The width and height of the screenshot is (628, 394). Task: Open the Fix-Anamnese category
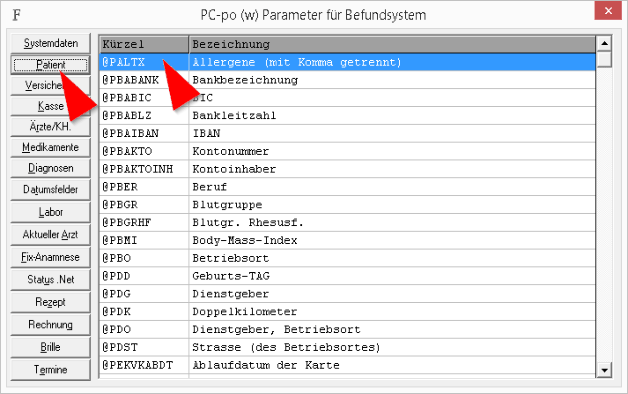50,257
